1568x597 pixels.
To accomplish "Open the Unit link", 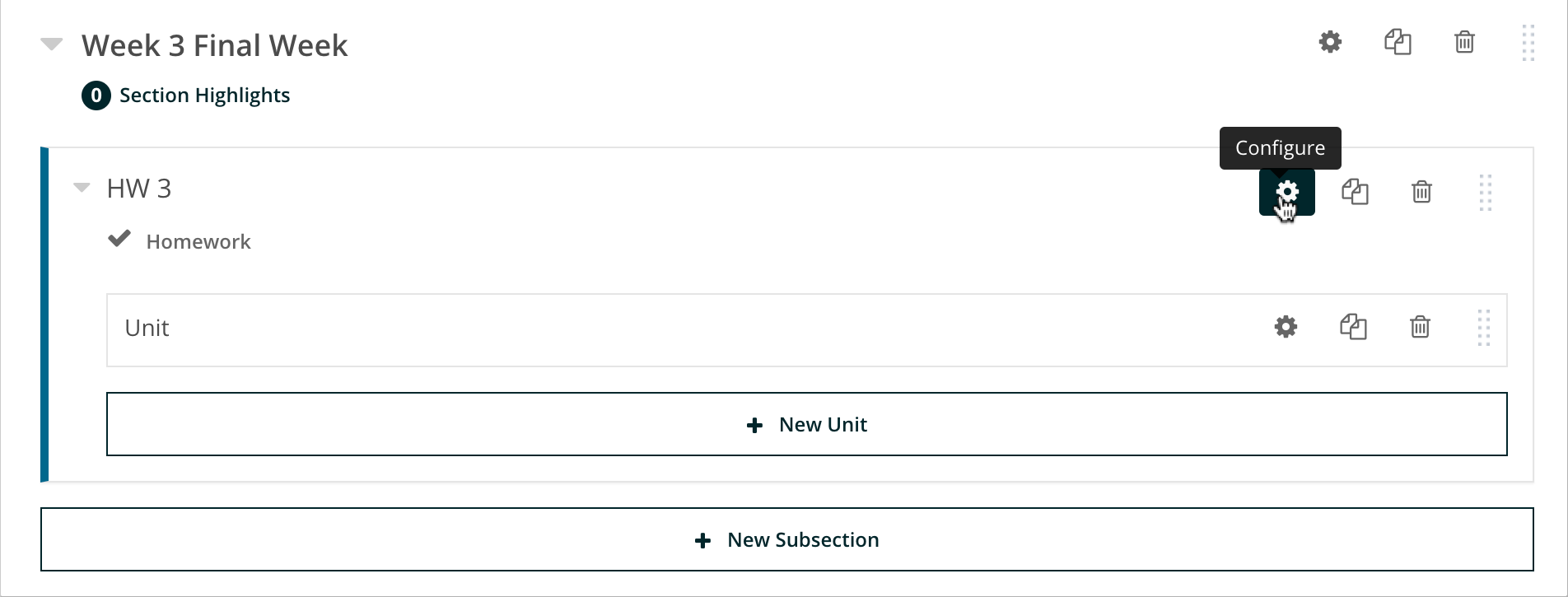I will point(147,328).
